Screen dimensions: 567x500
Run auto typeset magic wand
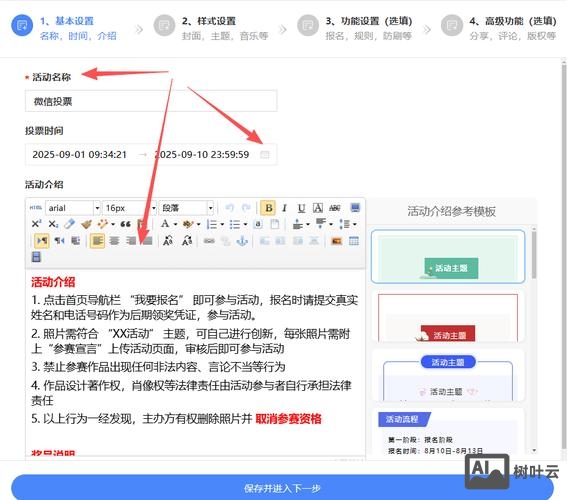coord(103,224)
